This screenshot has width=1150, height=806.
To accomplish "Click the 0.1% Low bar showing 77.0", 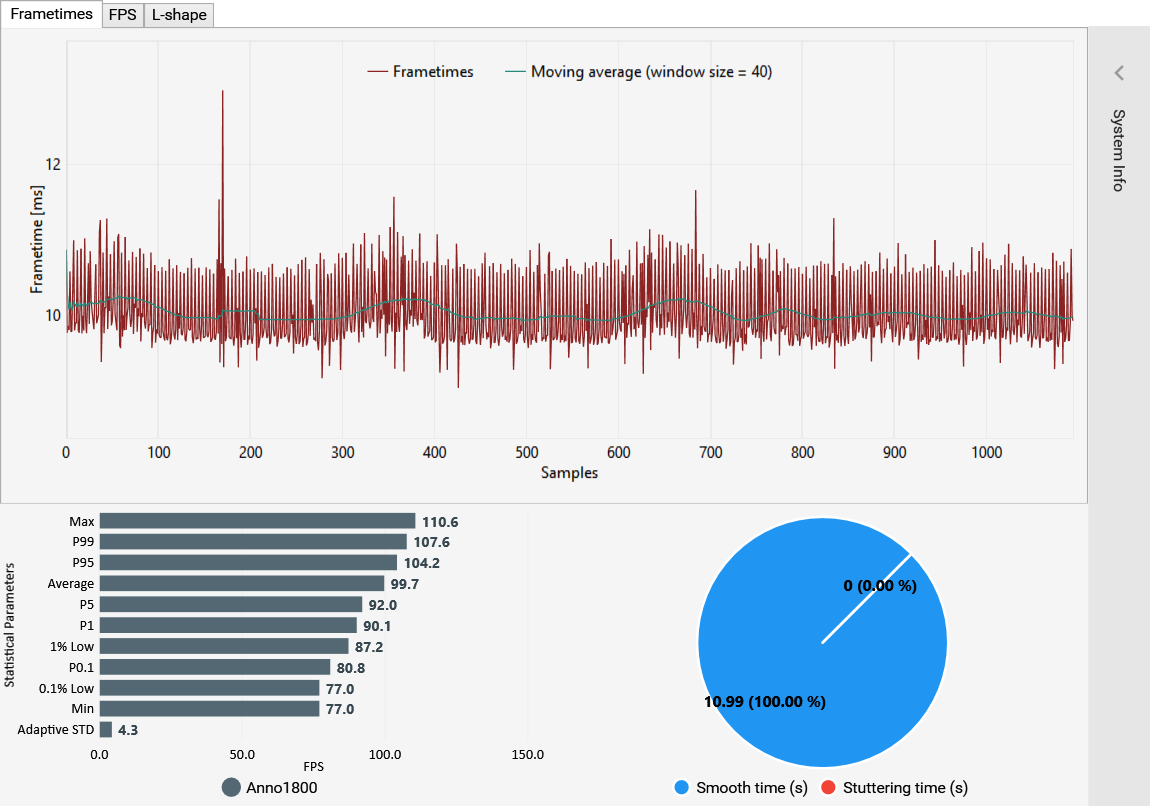I will tap(210, 688).
